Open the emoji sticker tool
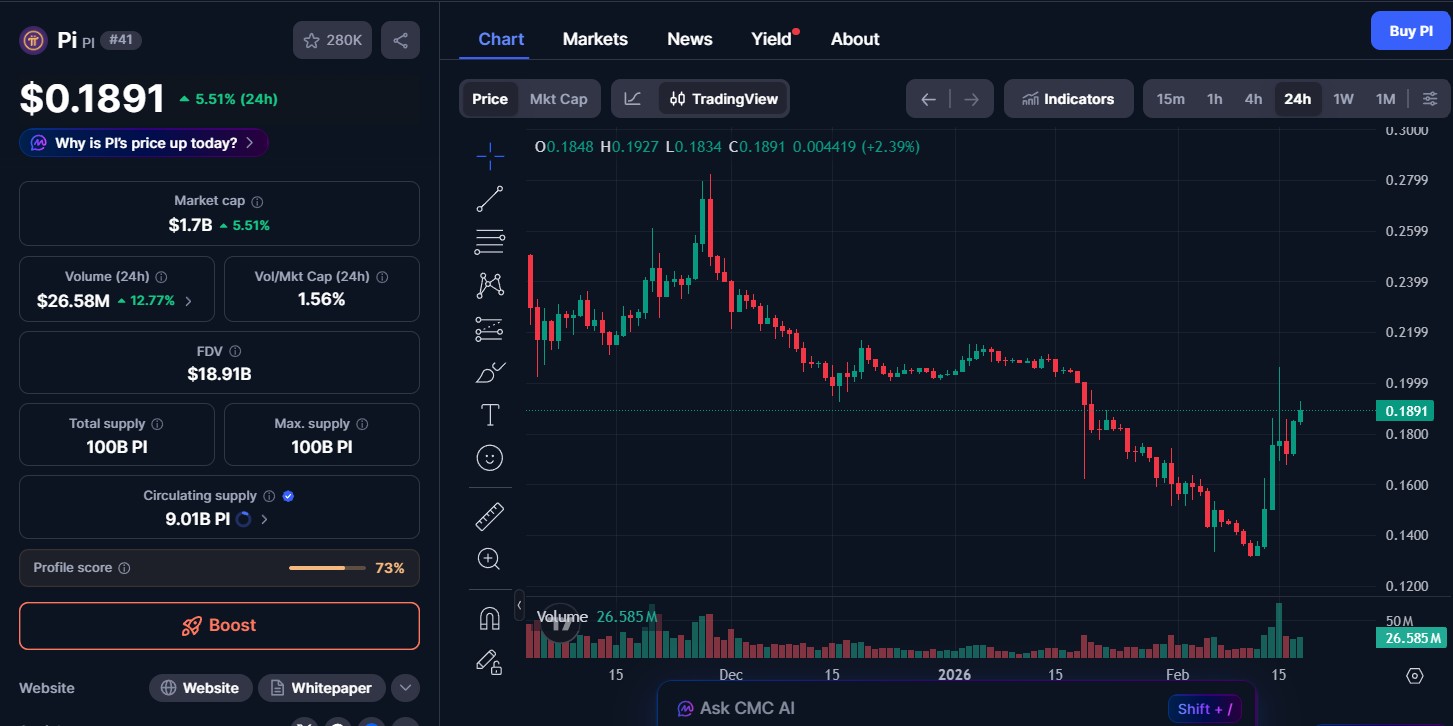Viewport: 1453px width, 726px height. 489,457
